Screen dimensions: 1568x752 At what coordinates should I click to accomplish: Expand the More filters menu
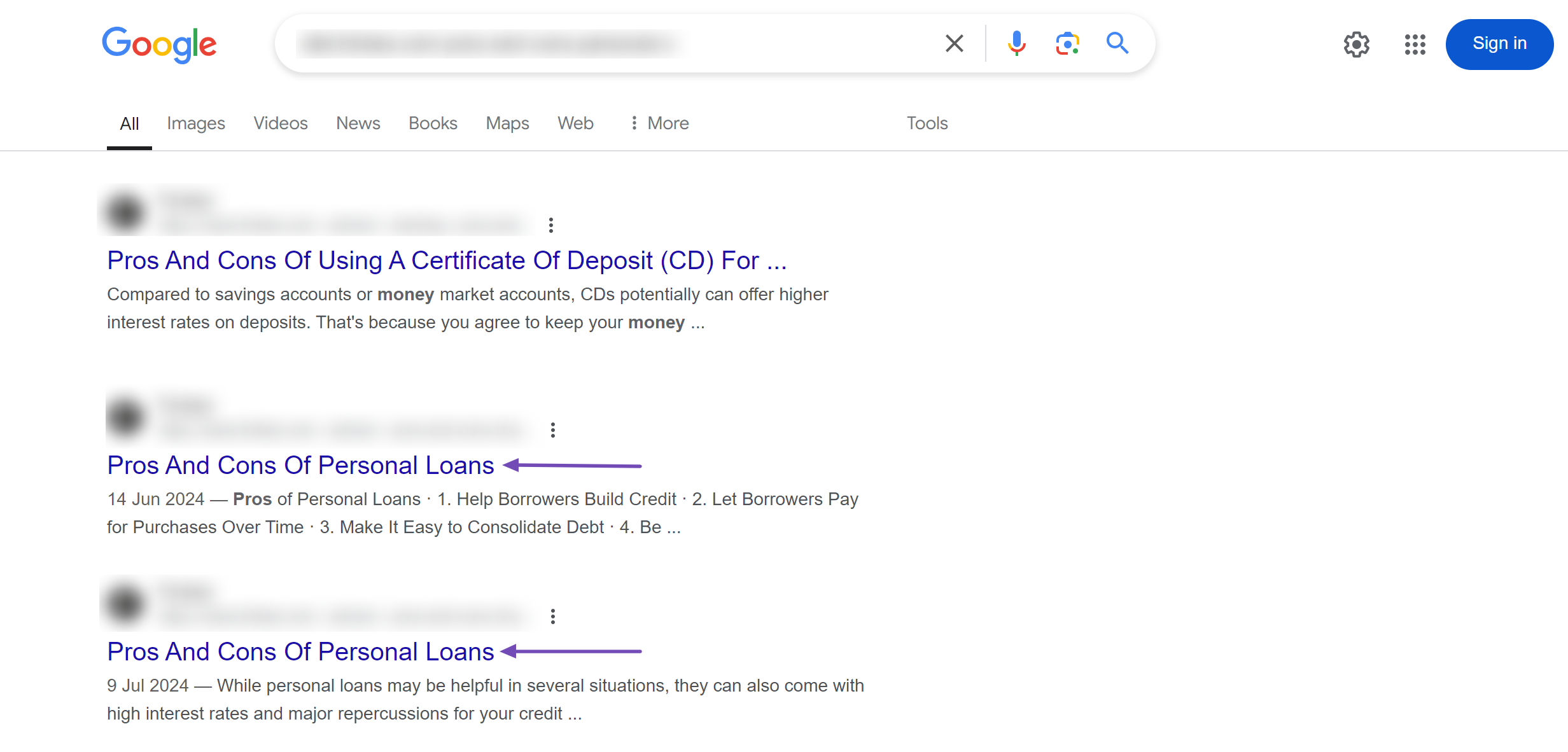coord(659,123)
